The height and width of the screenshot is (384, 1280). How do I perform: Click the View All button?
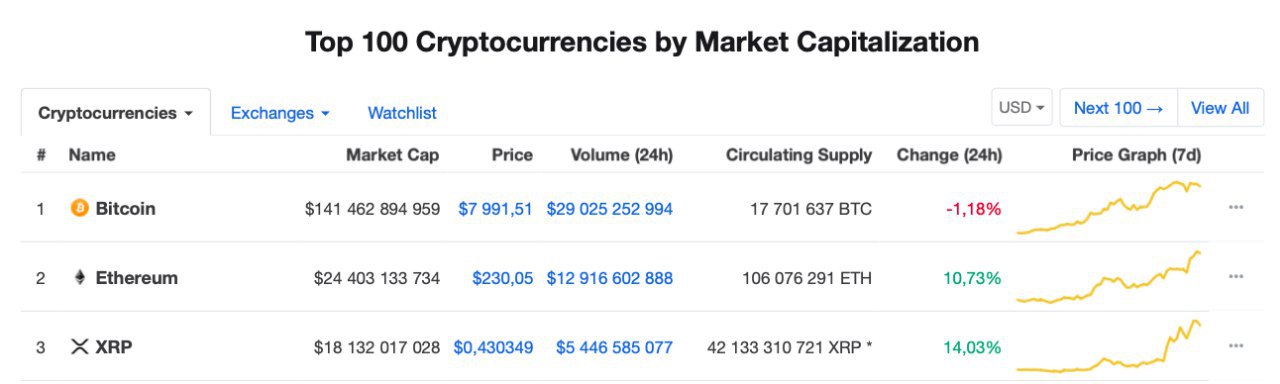point(1220,108)
